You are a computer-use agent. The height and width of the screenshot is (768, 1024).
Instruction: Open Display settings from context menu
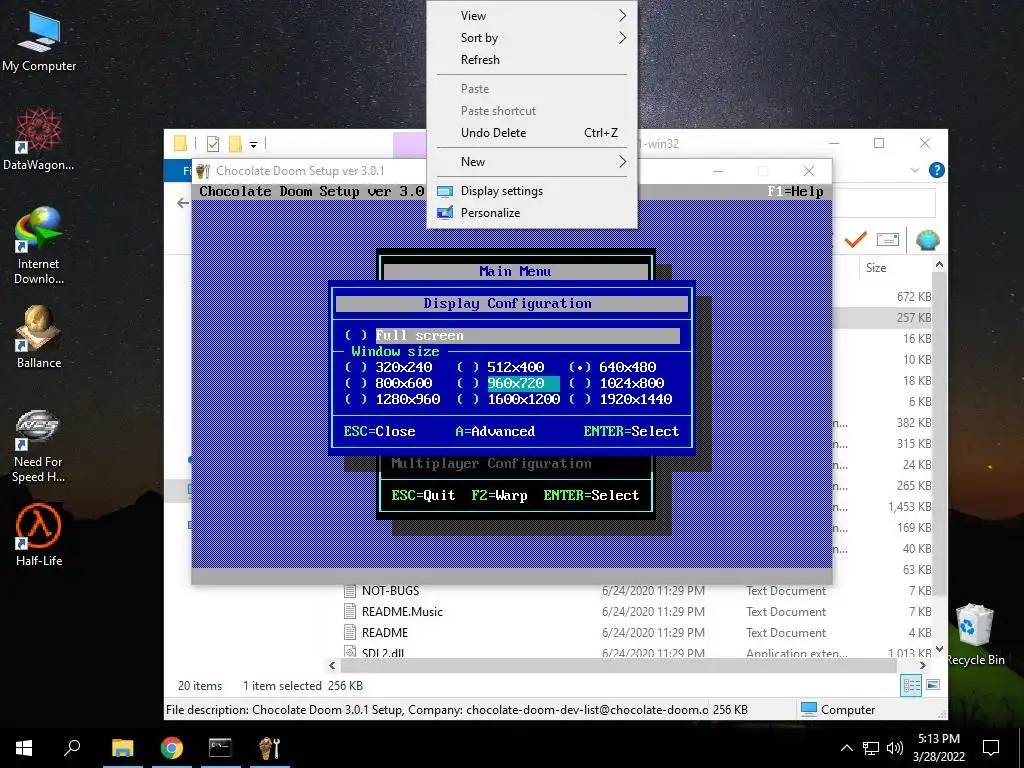pos(532,191)
